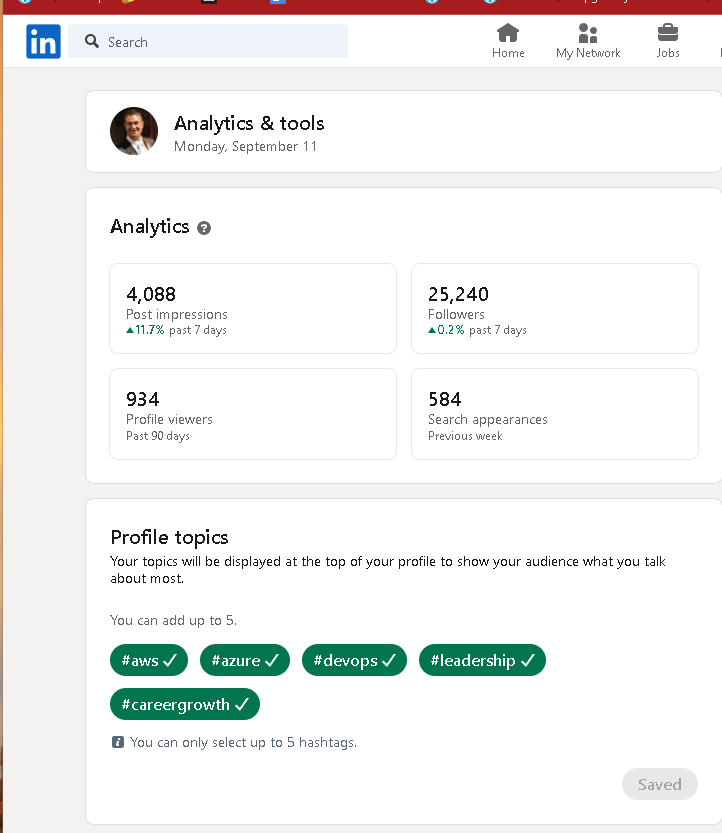The image size is (722, 833).
Task: Click the 'Monday, September 11' date text
Action: point(245,147)
